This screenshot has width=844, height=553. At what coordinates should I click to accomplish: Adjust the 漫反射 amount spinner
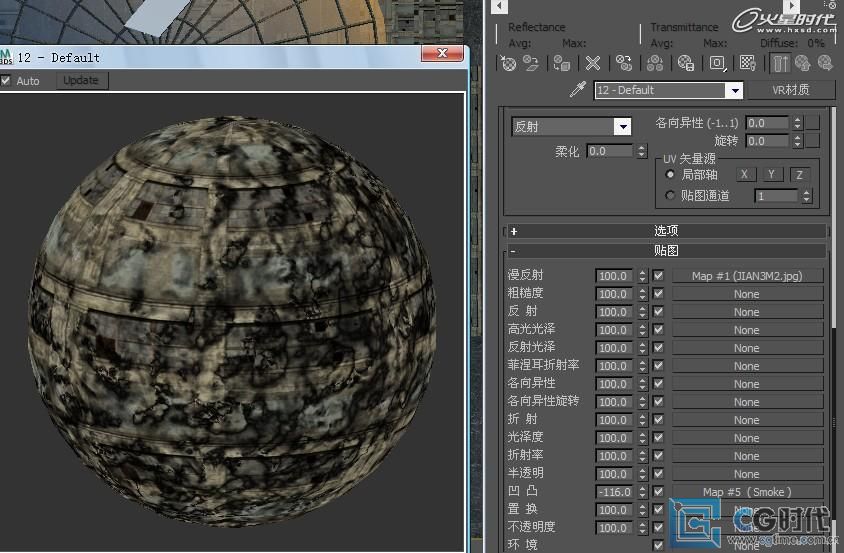click(x=642, y=276)
